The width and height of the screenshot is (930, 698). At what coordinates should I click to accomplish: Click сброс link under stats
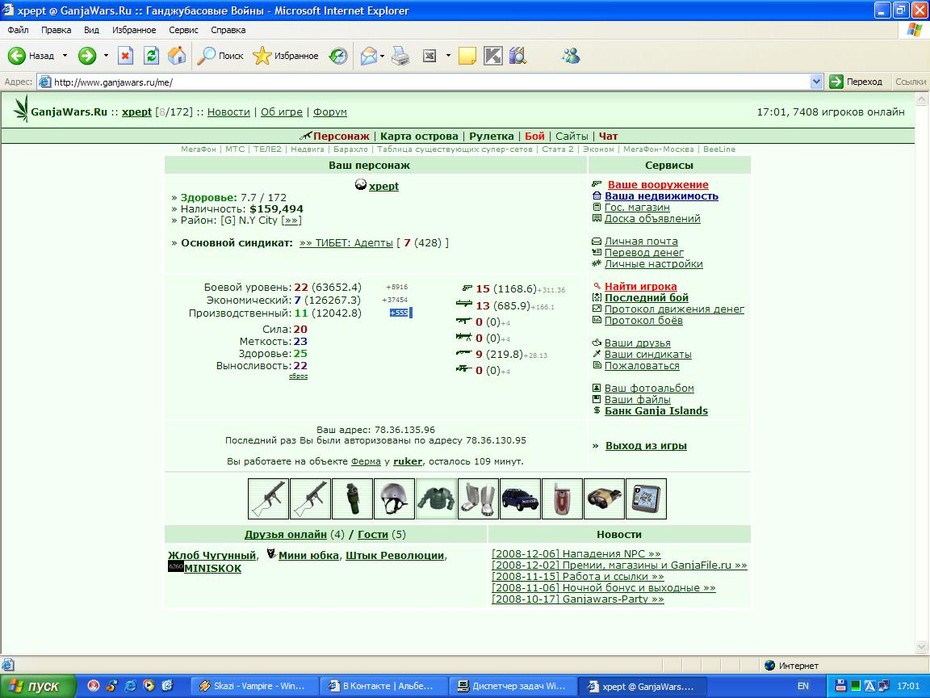pyautogui.click(x=298, y=377)
